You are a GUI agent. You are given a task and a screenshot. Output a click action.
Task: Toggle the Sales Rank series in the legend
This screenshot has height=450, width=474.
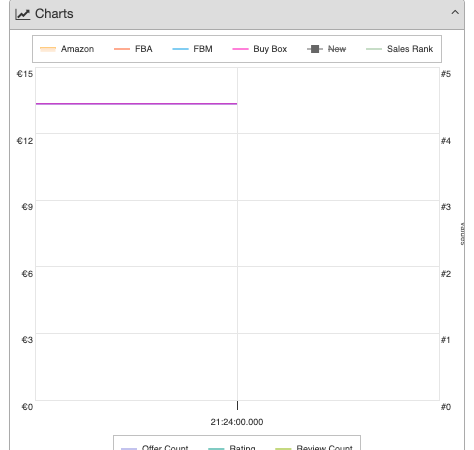[x=399, y=49]
